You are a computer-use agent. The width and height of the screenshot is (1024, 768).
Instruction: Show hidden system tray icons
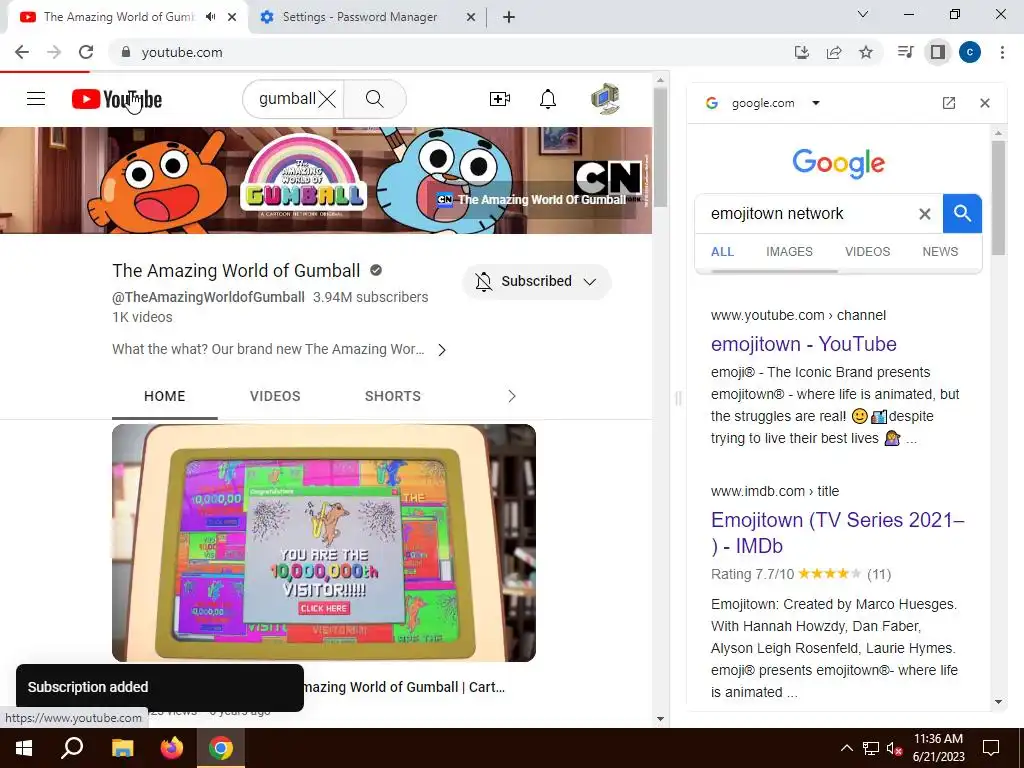pyautogui.click(x=846, y=748)
